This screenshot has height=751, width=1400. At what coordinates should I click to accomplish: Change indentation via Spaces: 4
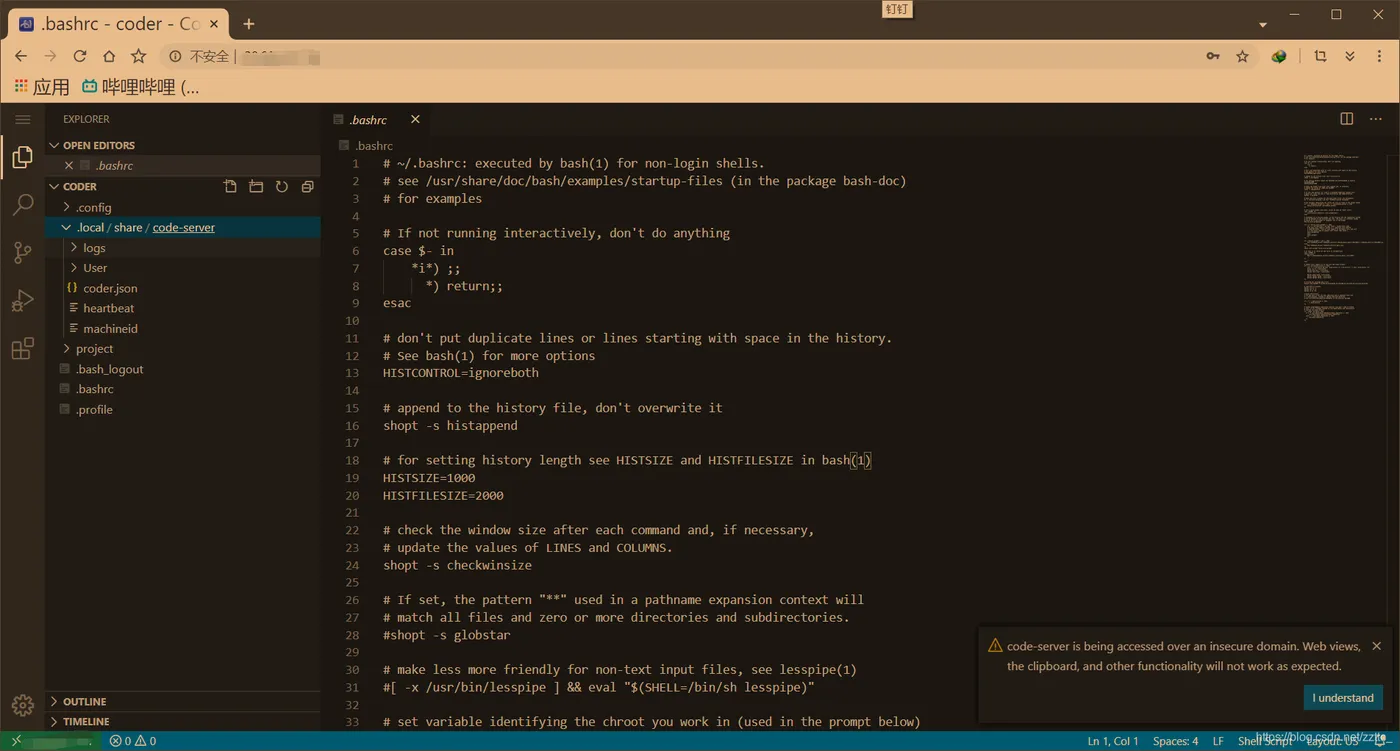click(x=1175, y=741)
